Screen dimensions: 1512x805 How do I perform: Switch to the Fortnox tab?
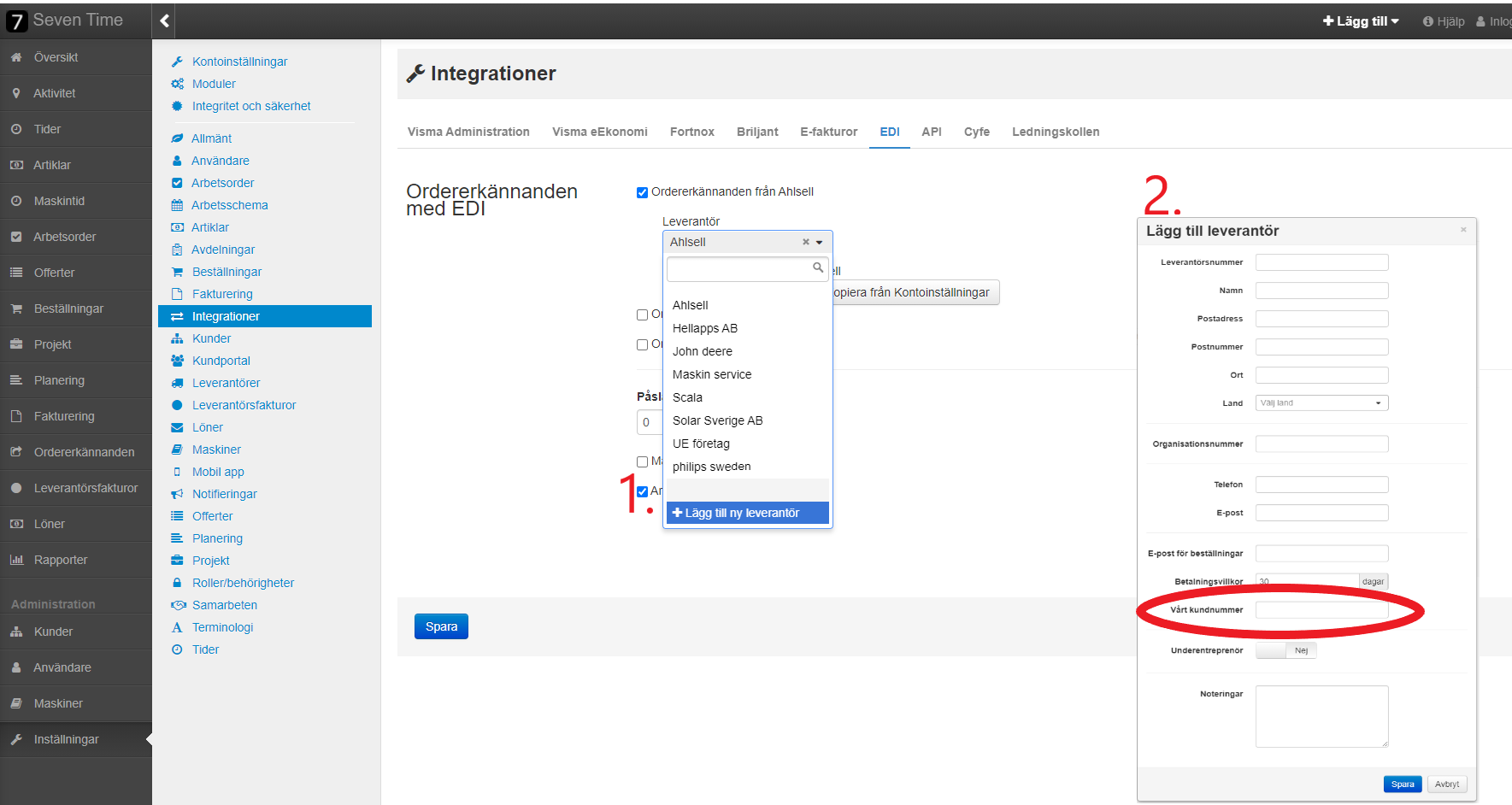692,132
